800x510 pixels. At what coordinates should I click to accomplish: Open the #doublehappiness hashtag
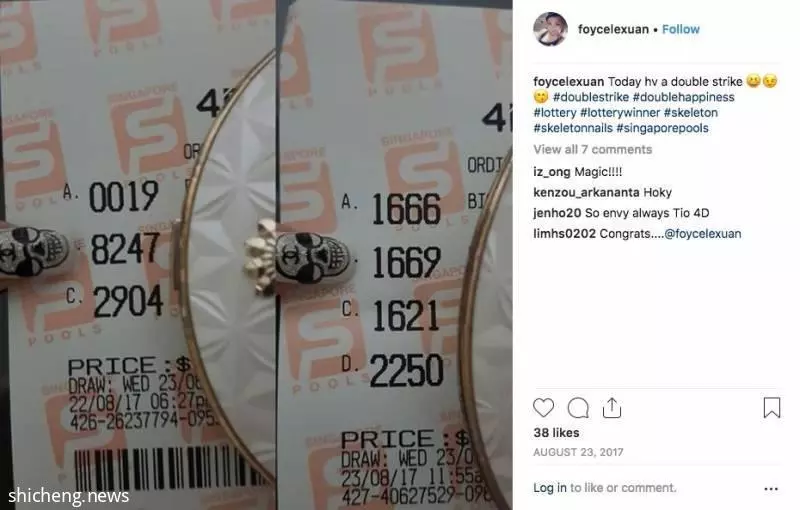[x=684, y=97]
